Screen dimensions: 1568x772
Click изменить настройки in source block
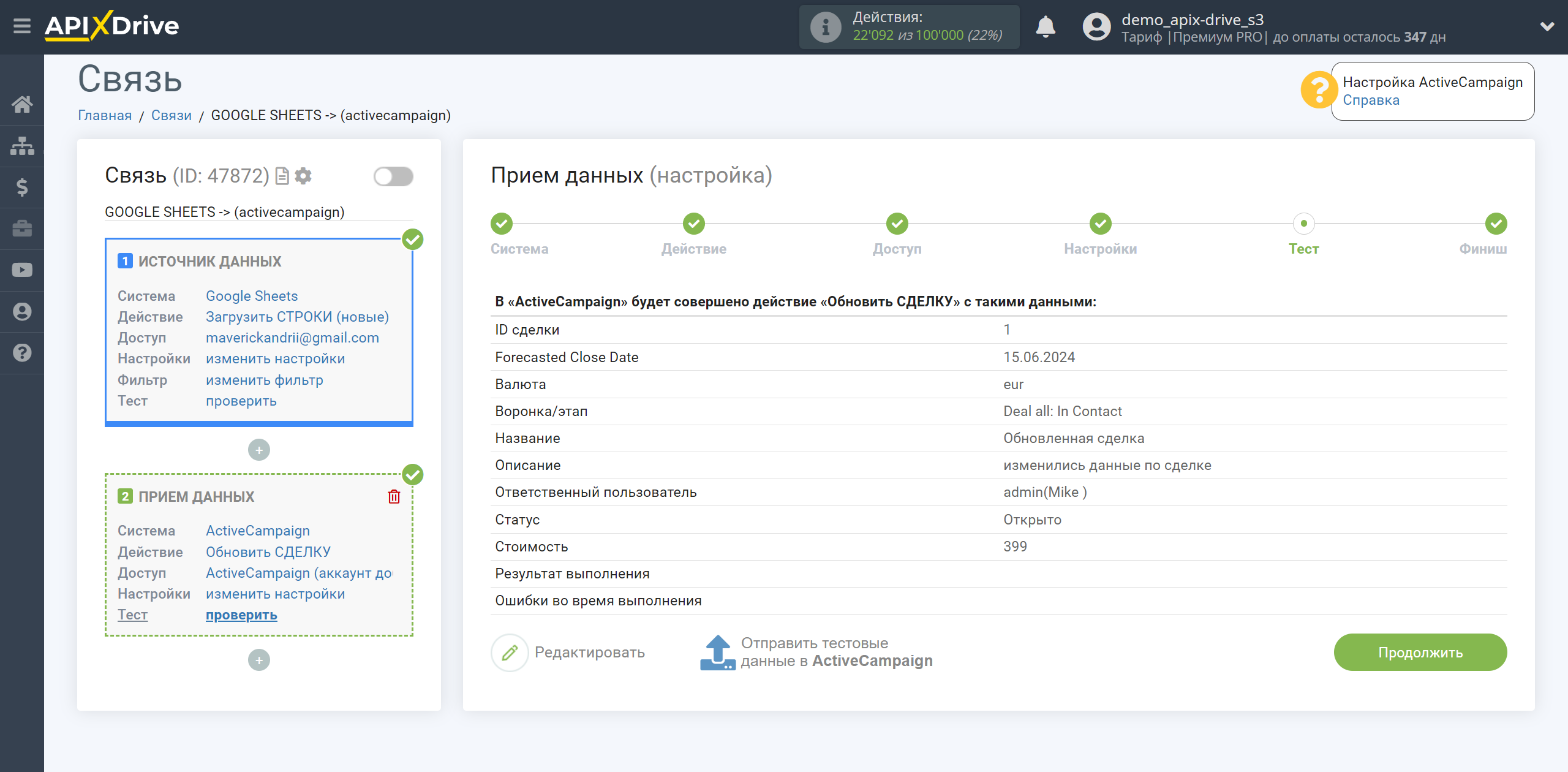point(275,359)
